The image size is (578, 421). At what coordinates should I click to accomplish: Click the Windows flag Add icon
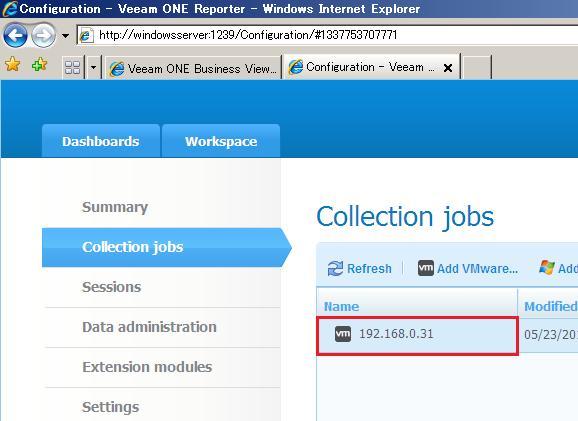547,268
